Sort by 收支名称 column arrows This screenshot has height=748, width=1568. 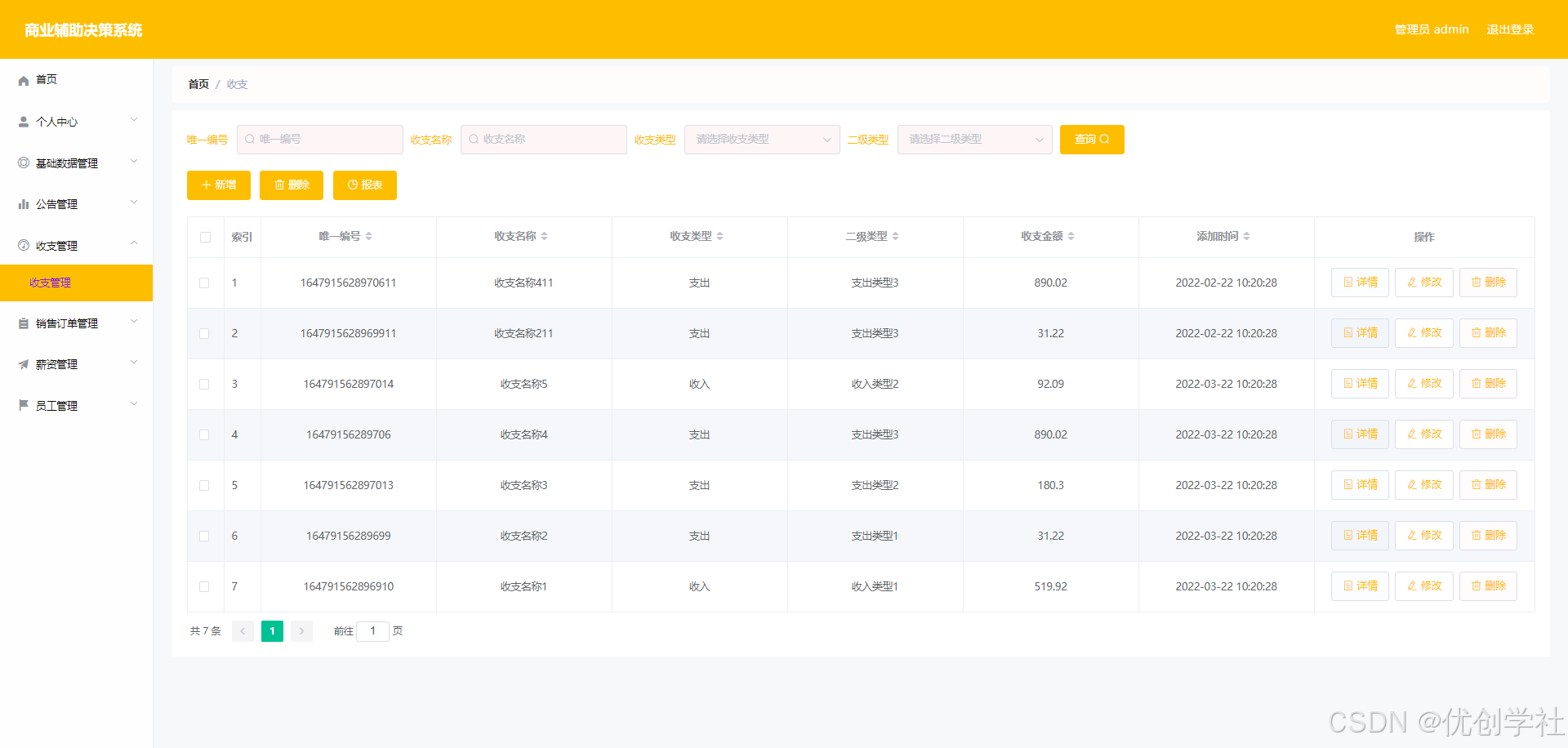pos(545,236)
